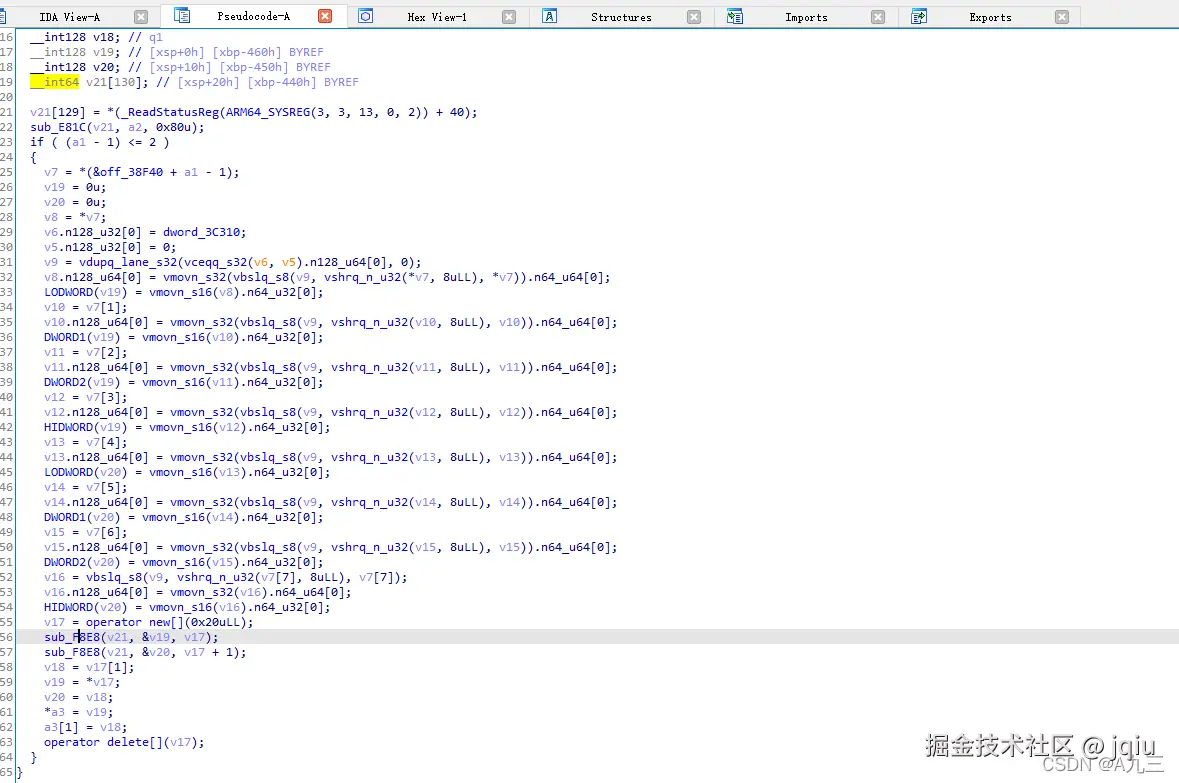Click sub_E81C function call
1179x783 pixels.
pos(58,127)
